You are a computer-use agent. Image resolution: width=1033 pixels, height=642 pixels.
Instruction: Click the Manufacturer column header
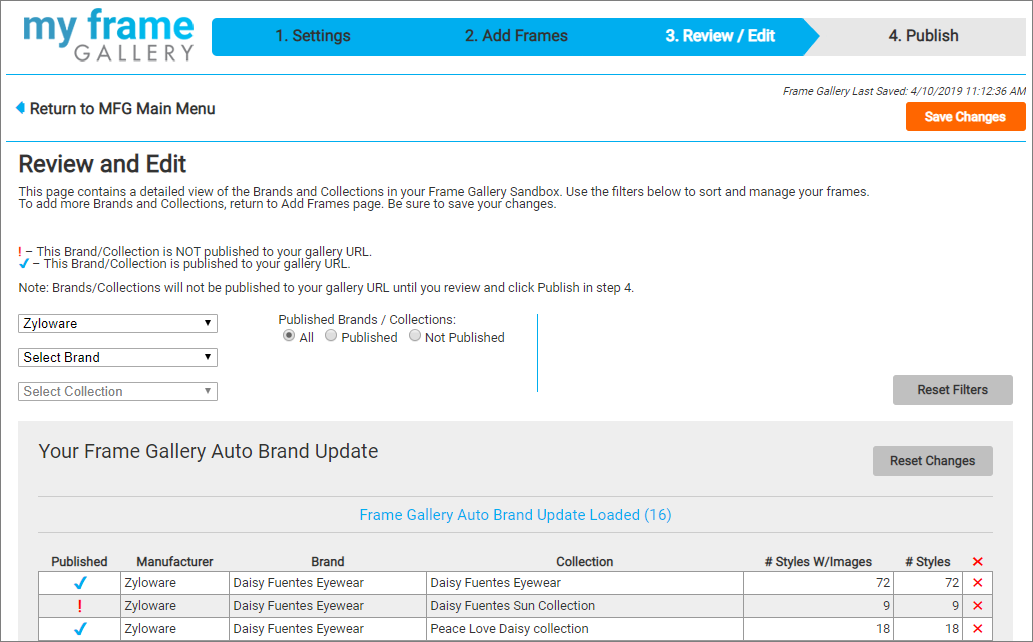(x=175, y=562)
